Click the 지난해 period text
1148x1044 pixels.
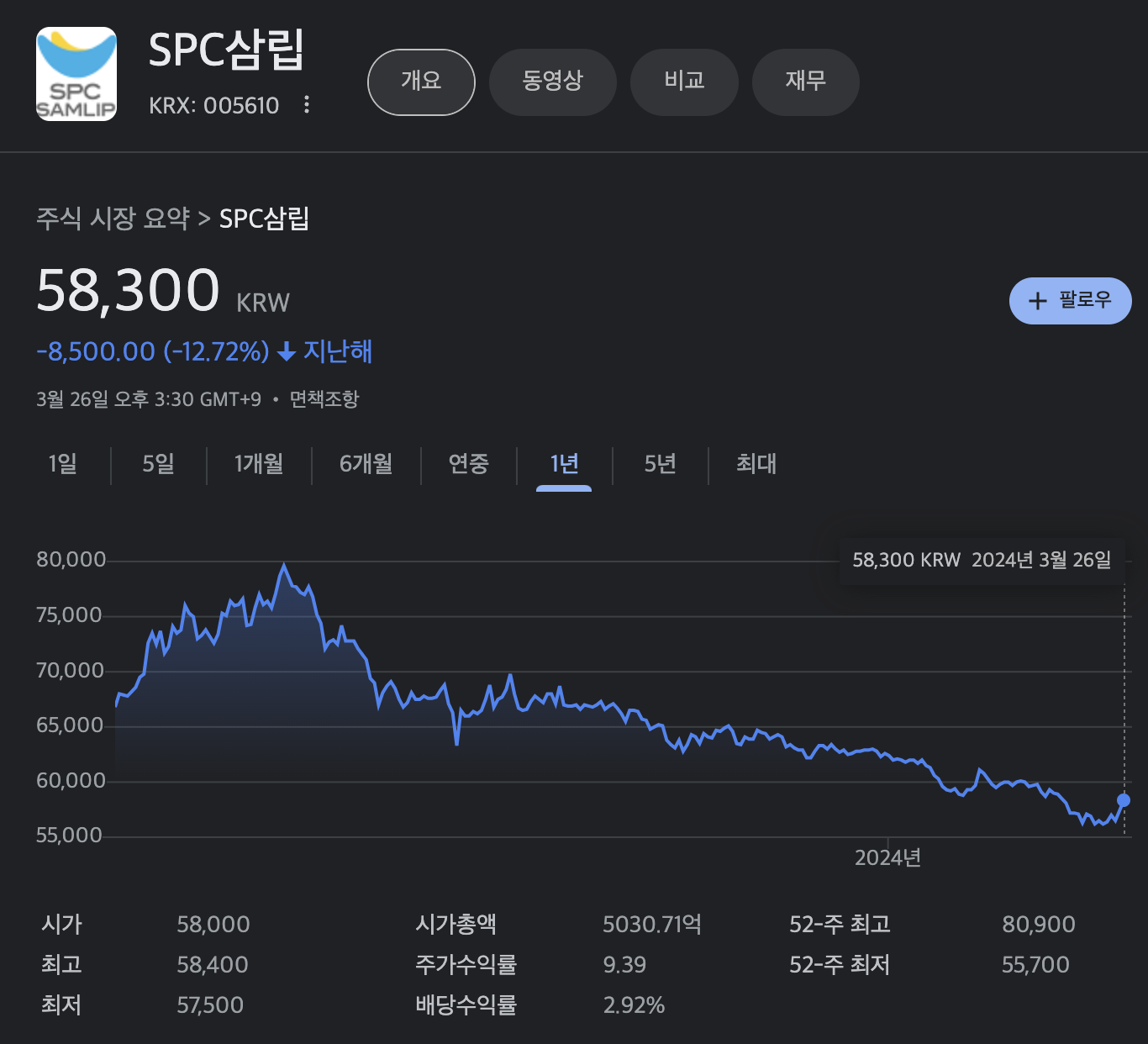tap(338, 351)
